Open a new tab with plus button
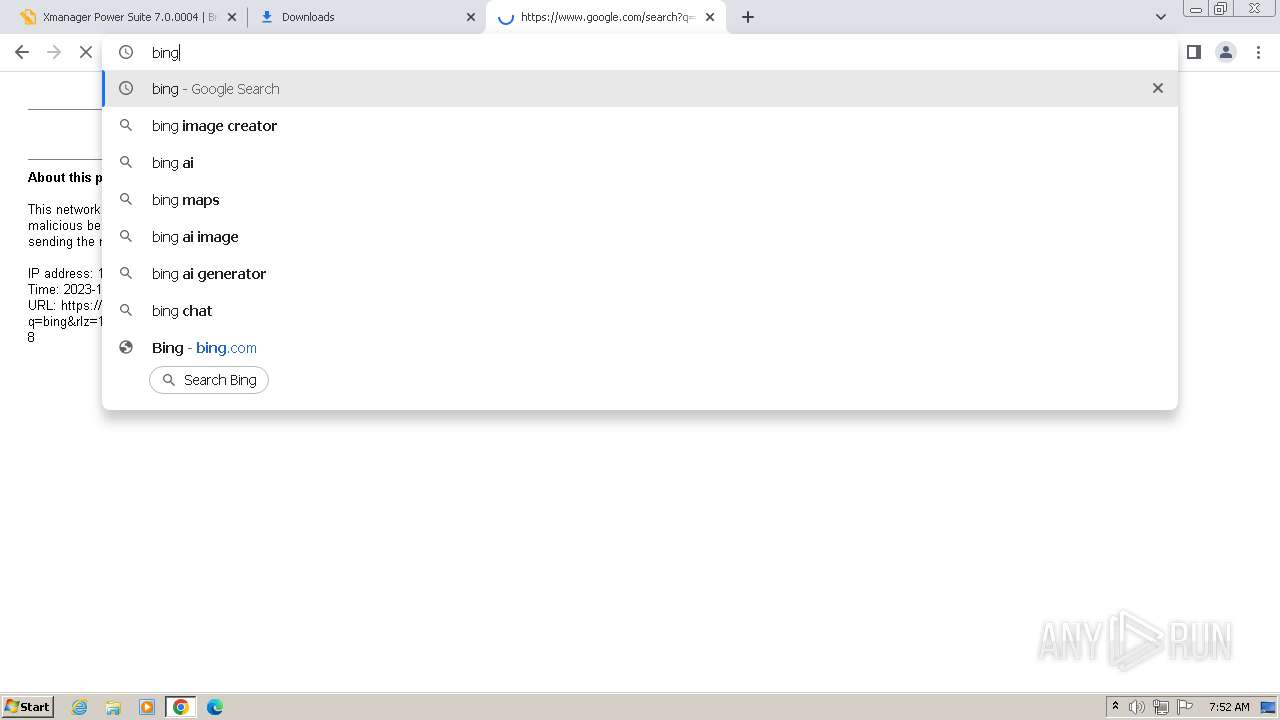This screenshot has height=720, width=1280. pos(748,17)
